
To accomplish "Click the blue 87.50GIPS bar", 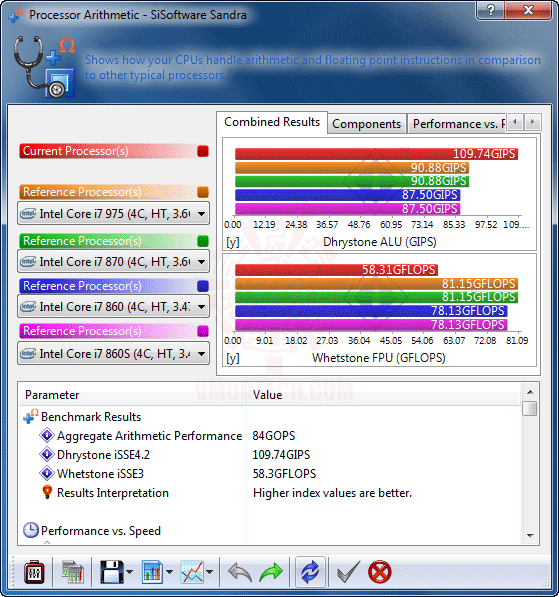I will [348, 195].
